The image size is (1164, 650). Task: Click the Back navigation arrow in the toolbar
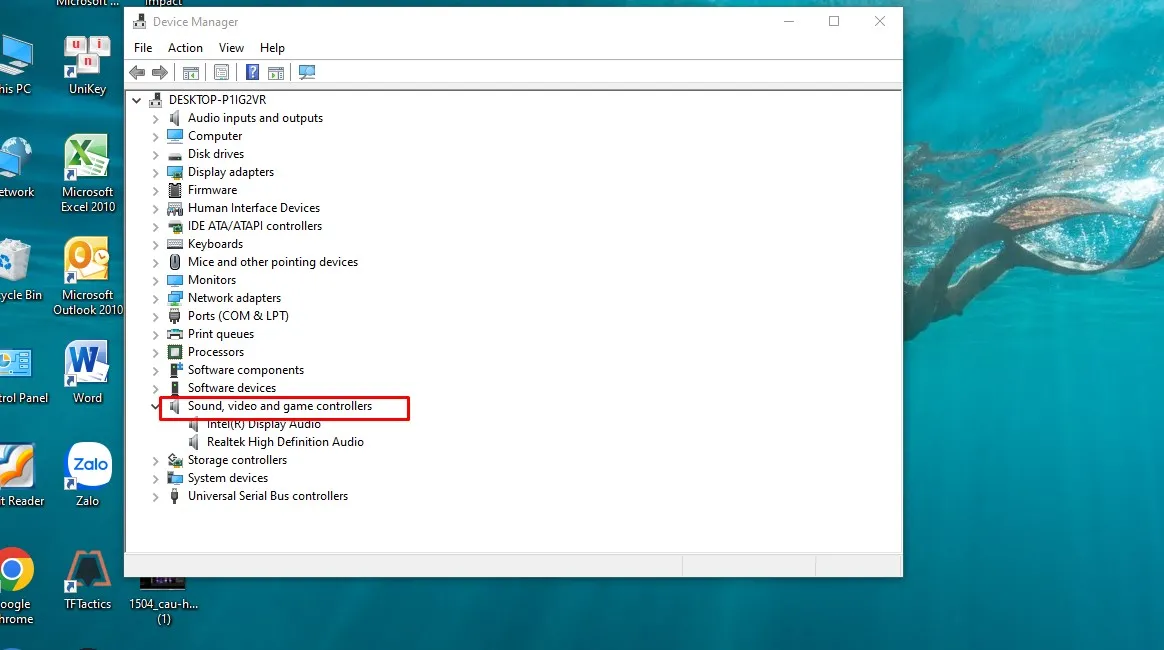tap(137, 71)
